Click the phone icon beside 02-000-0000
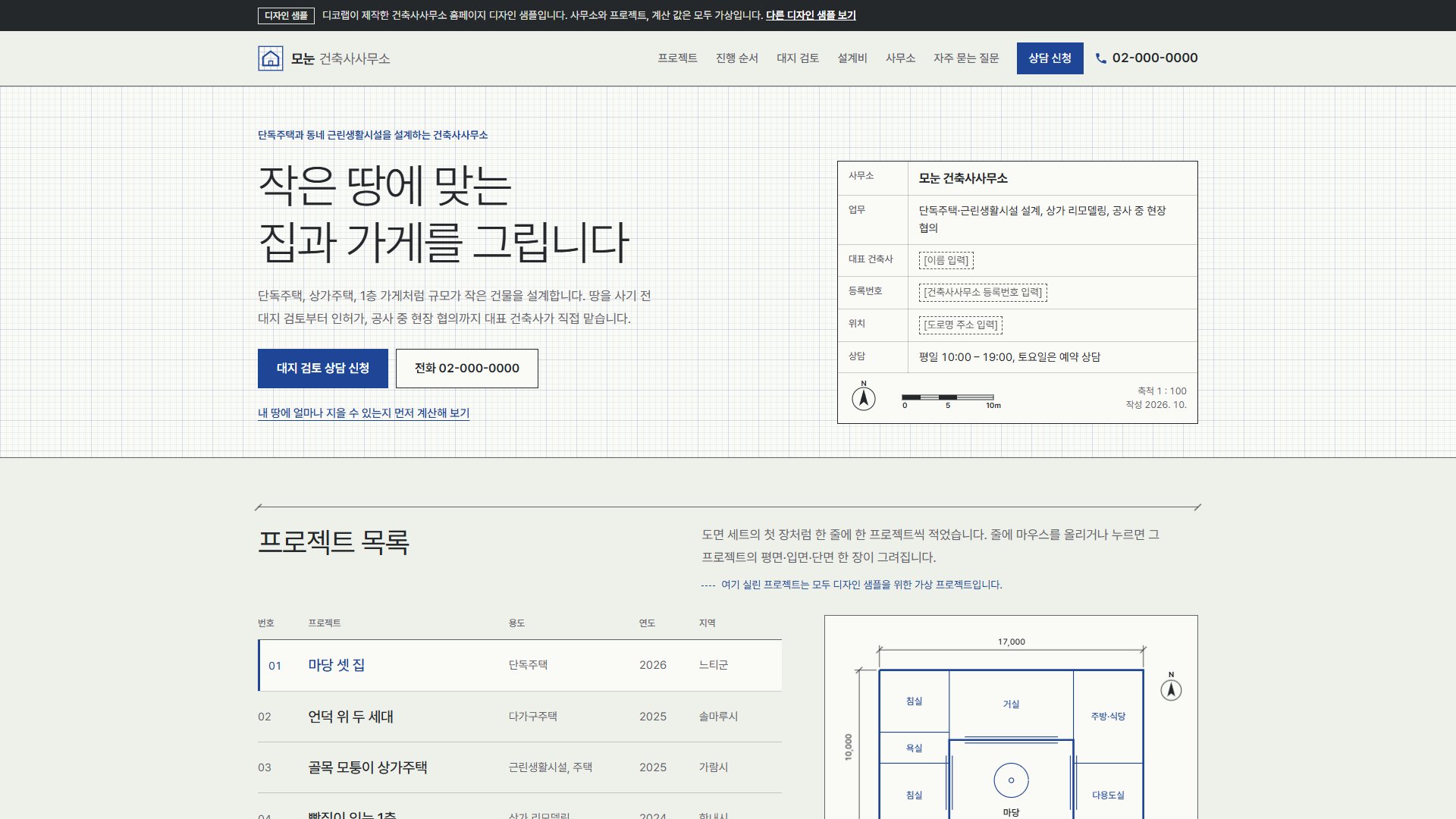 coord(1101,58)
